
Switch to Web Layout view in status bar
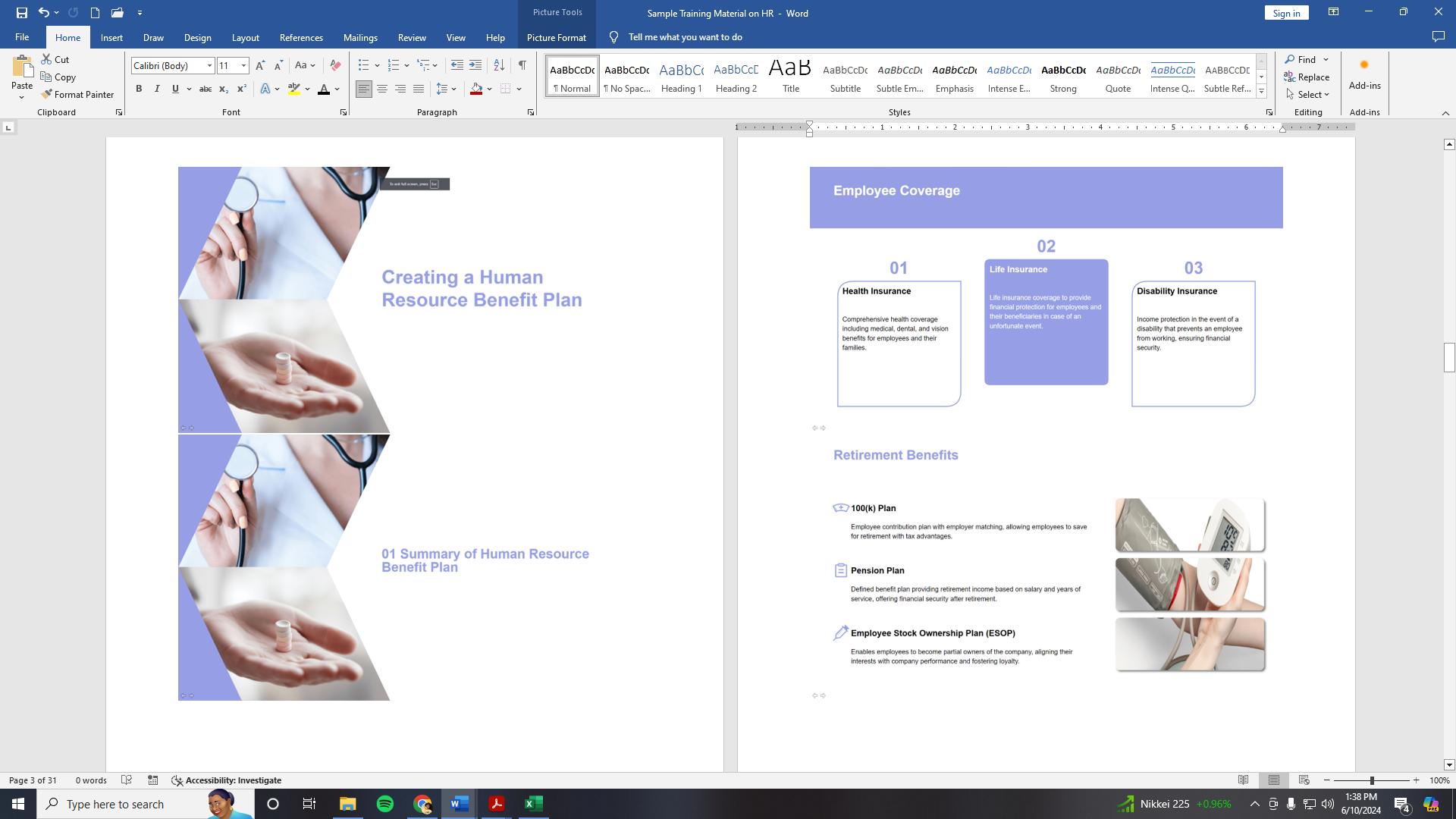pos(1304,780)
